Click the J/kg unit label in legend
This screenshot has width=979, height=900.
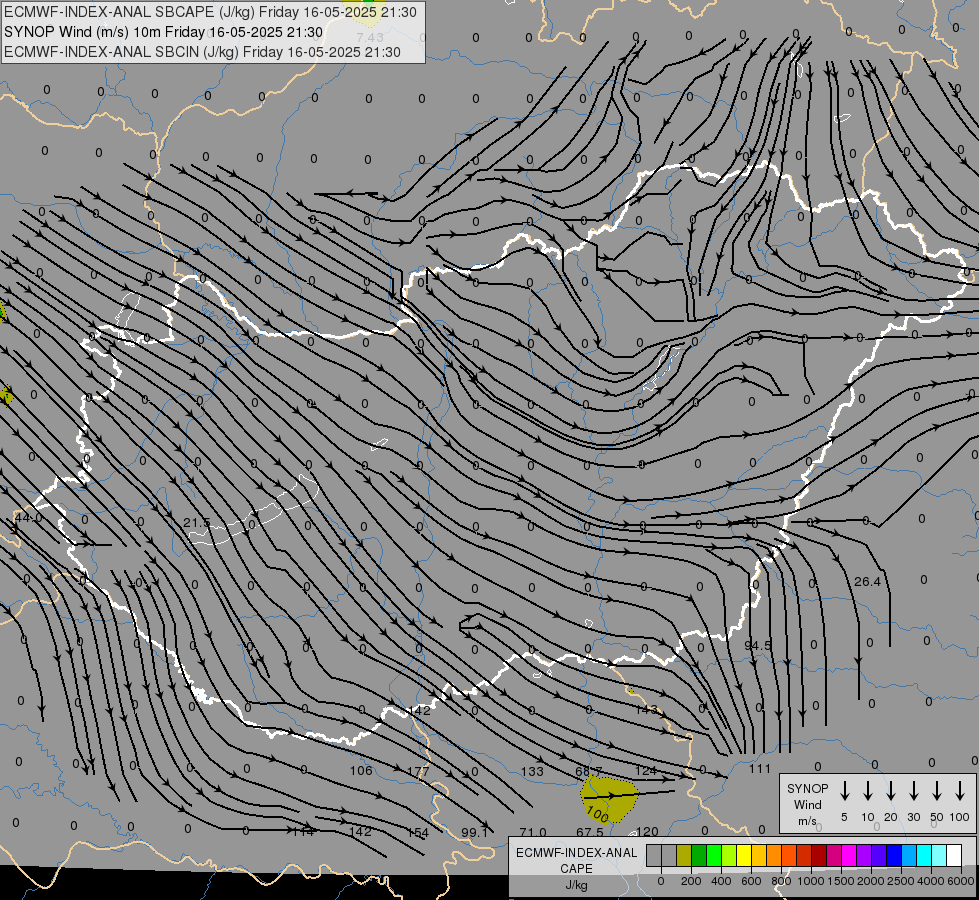pyautogui.click(x=576, y=885)
